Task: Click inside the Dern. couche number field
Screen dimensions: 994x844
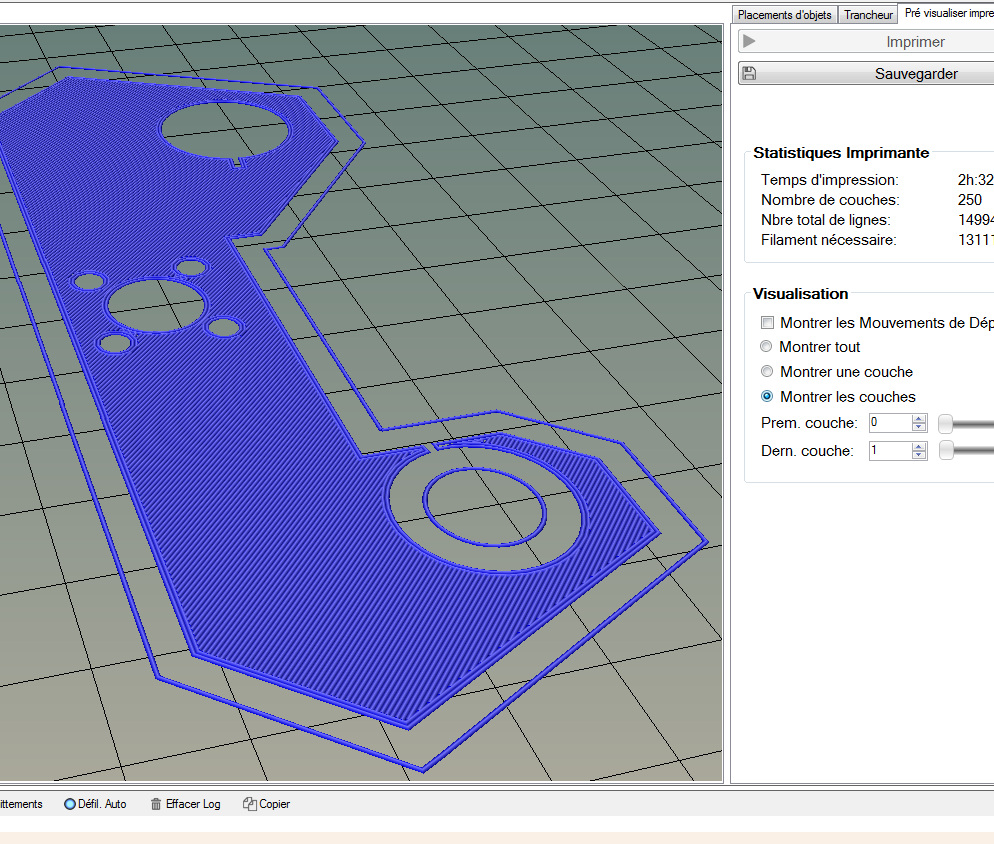Action: pyautogui.click(x=889, y=451)
